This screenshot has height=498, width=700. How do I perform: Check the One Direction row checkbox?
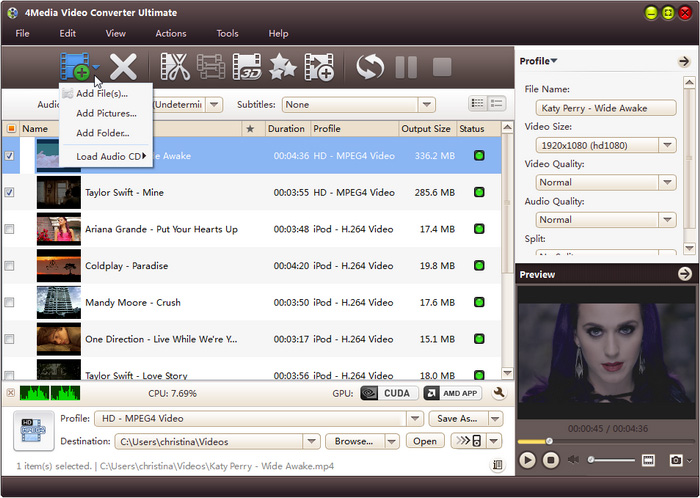(x=9, y=339)
